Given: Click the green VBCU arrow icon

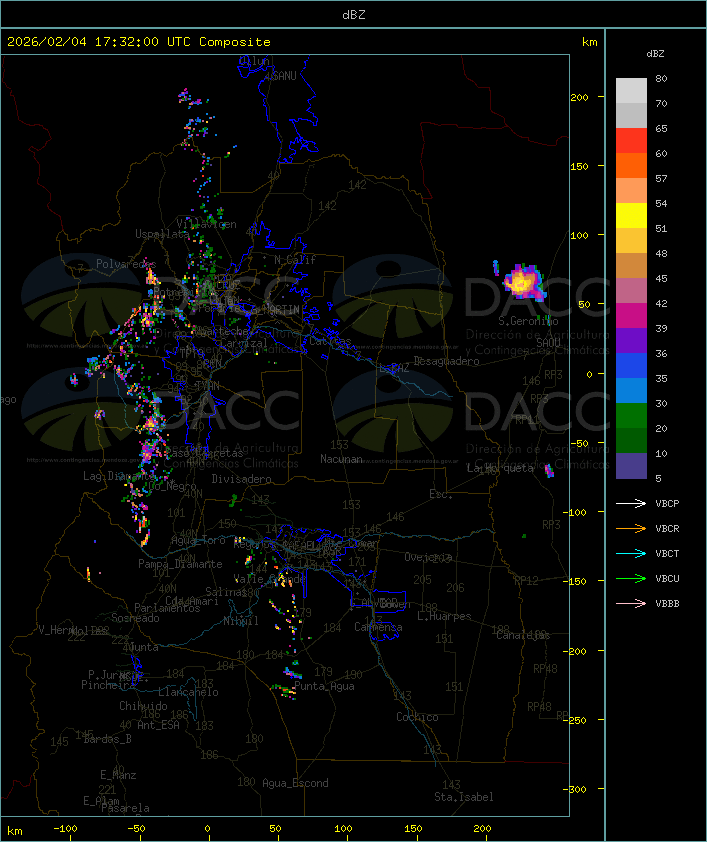Looking at the screenshot, I should point(631,578).
